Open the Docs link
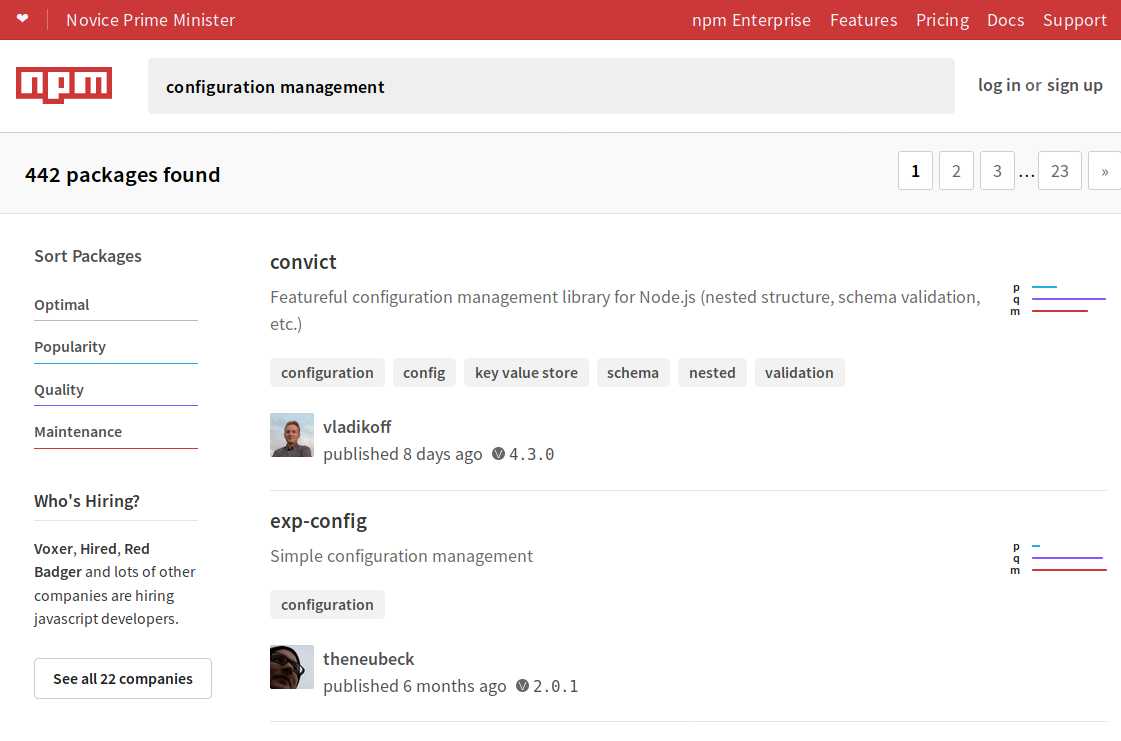The image size is (1121, 741). tap(1005, 20)
